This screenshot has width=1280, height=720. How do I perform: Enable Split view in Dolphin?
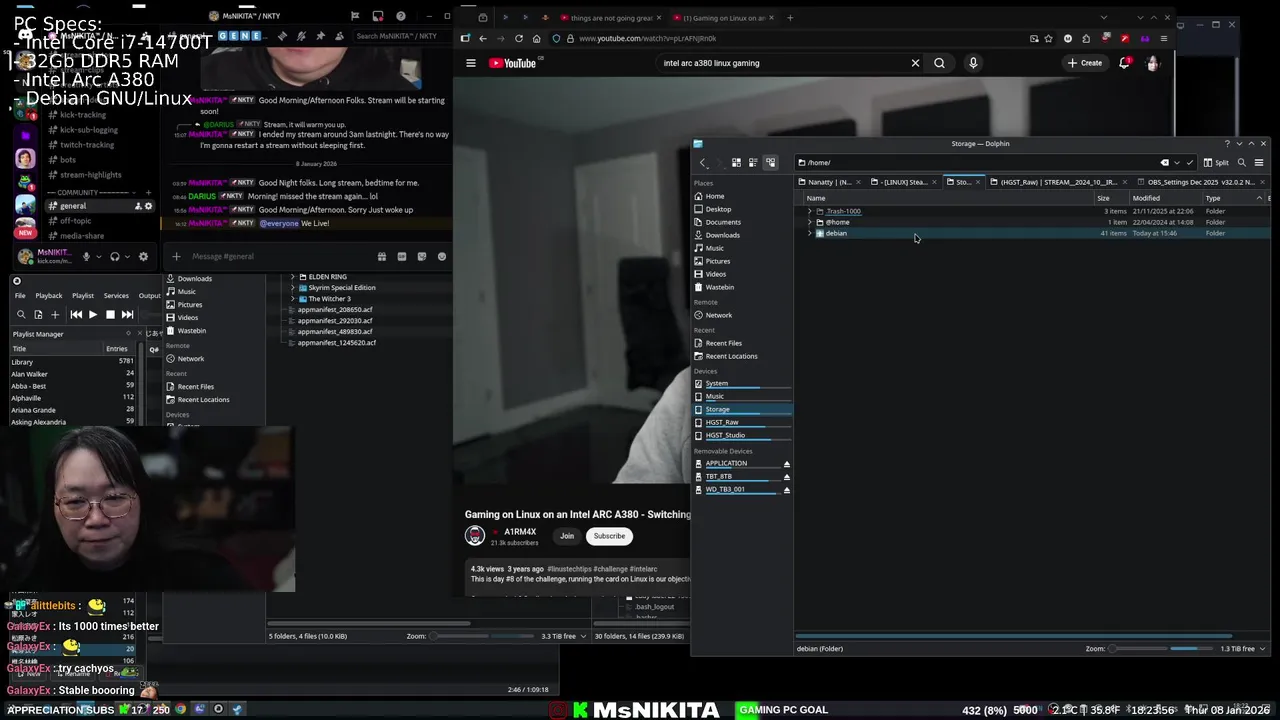click(x=1216, y=162)
